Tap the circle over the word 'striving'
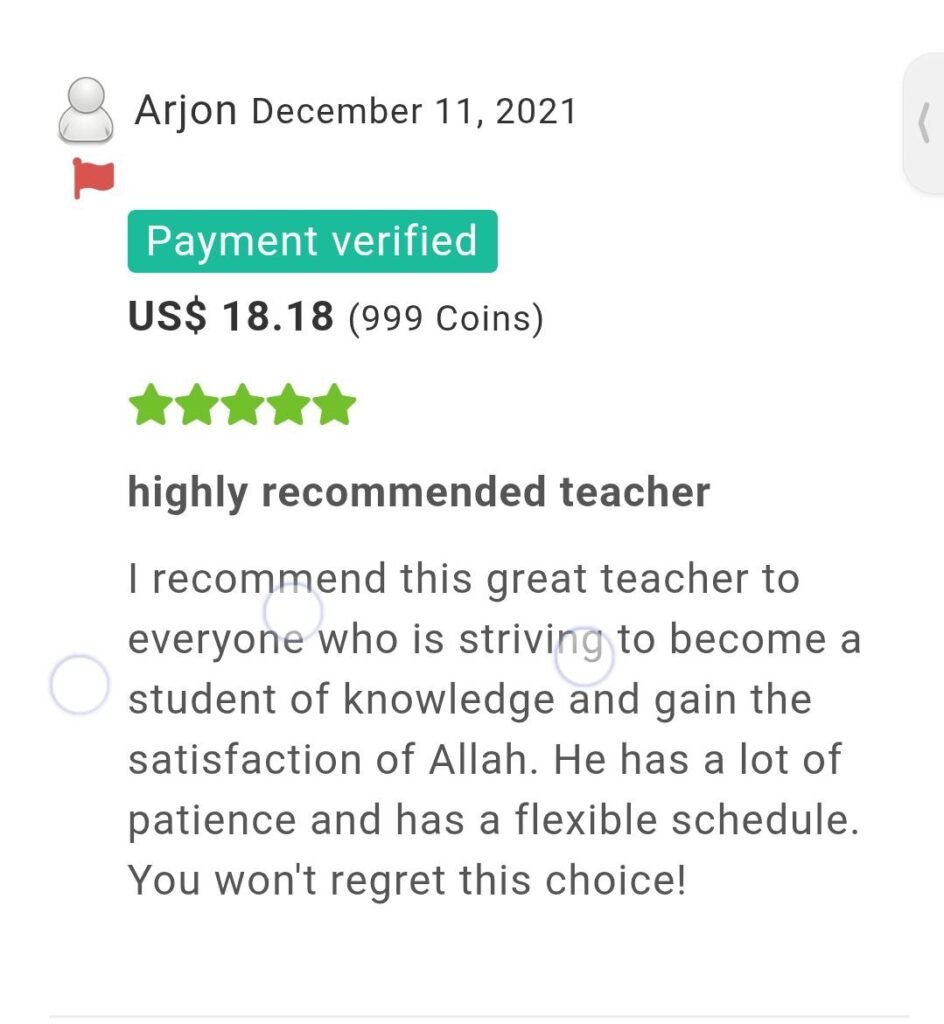Screen dimensions: 944x1024 tap(584, 656)
